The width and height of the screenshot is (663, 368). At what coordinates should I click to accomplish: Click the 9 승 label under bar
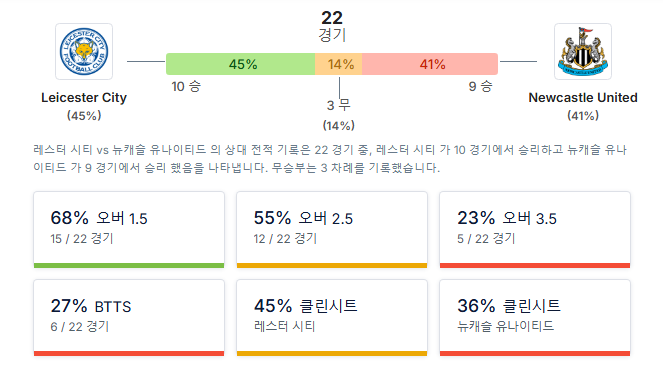click(481, 86)
